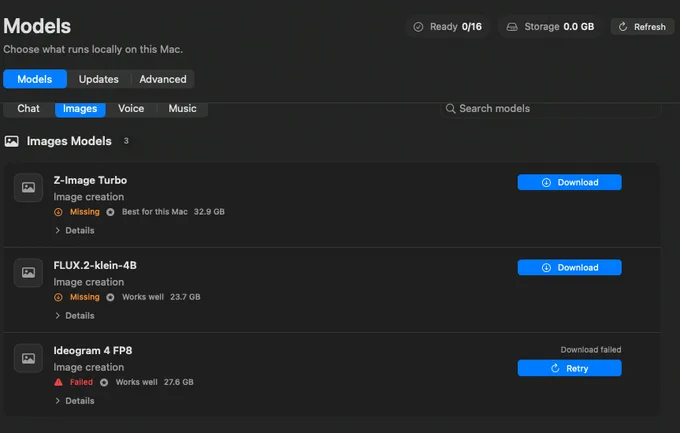Click the Images Models section picture icon
This screenshot has width=680, height=433.
12,141
